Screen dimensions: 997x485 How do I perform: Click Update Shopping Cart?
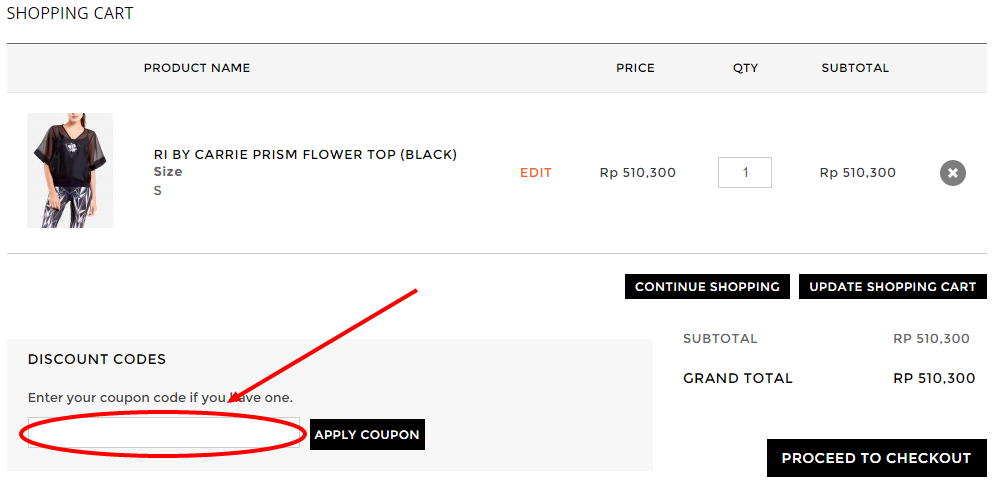point(892,287)
